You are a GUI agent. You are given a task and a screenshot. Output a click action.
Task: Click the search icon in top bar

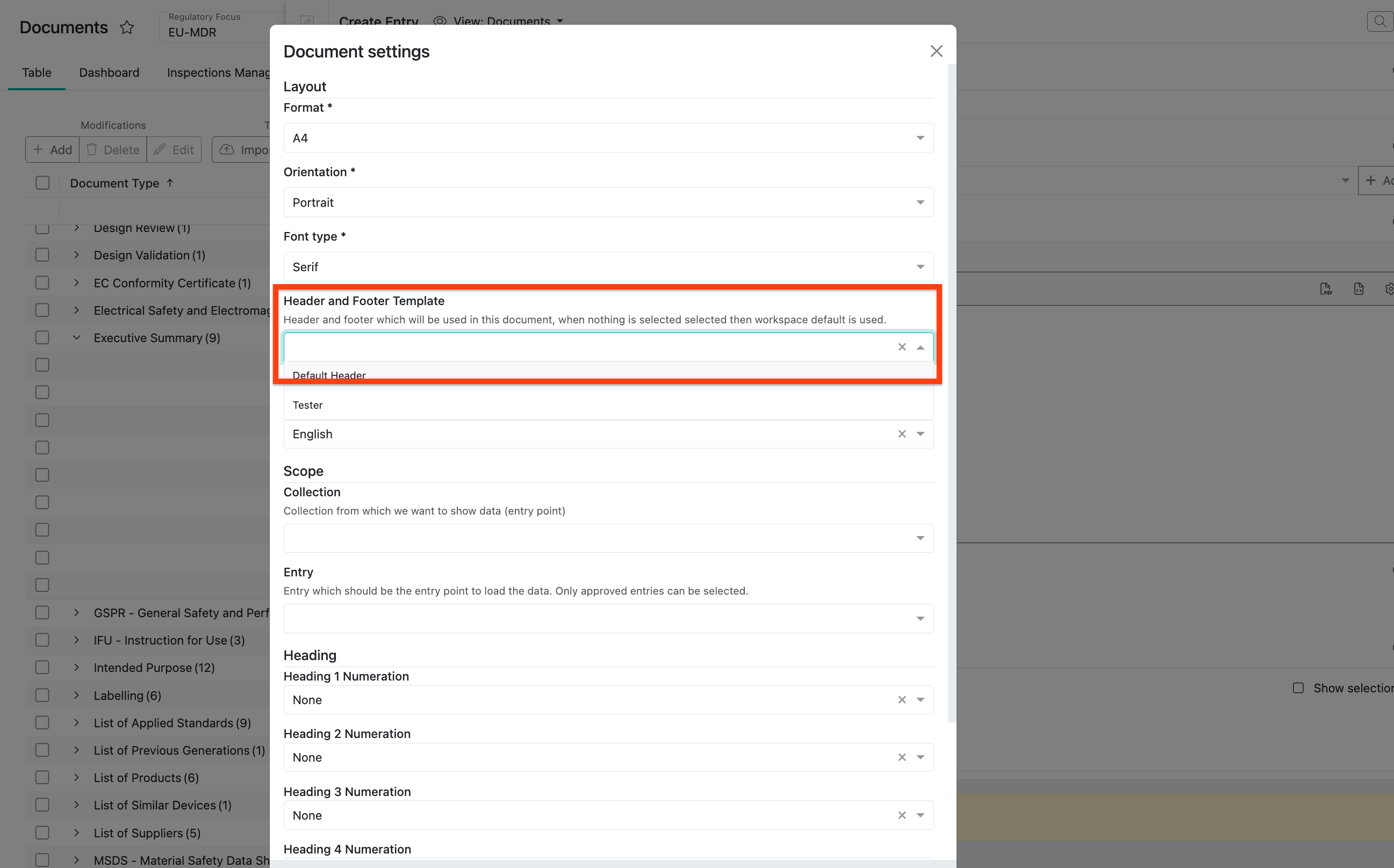coord(1379,22)
